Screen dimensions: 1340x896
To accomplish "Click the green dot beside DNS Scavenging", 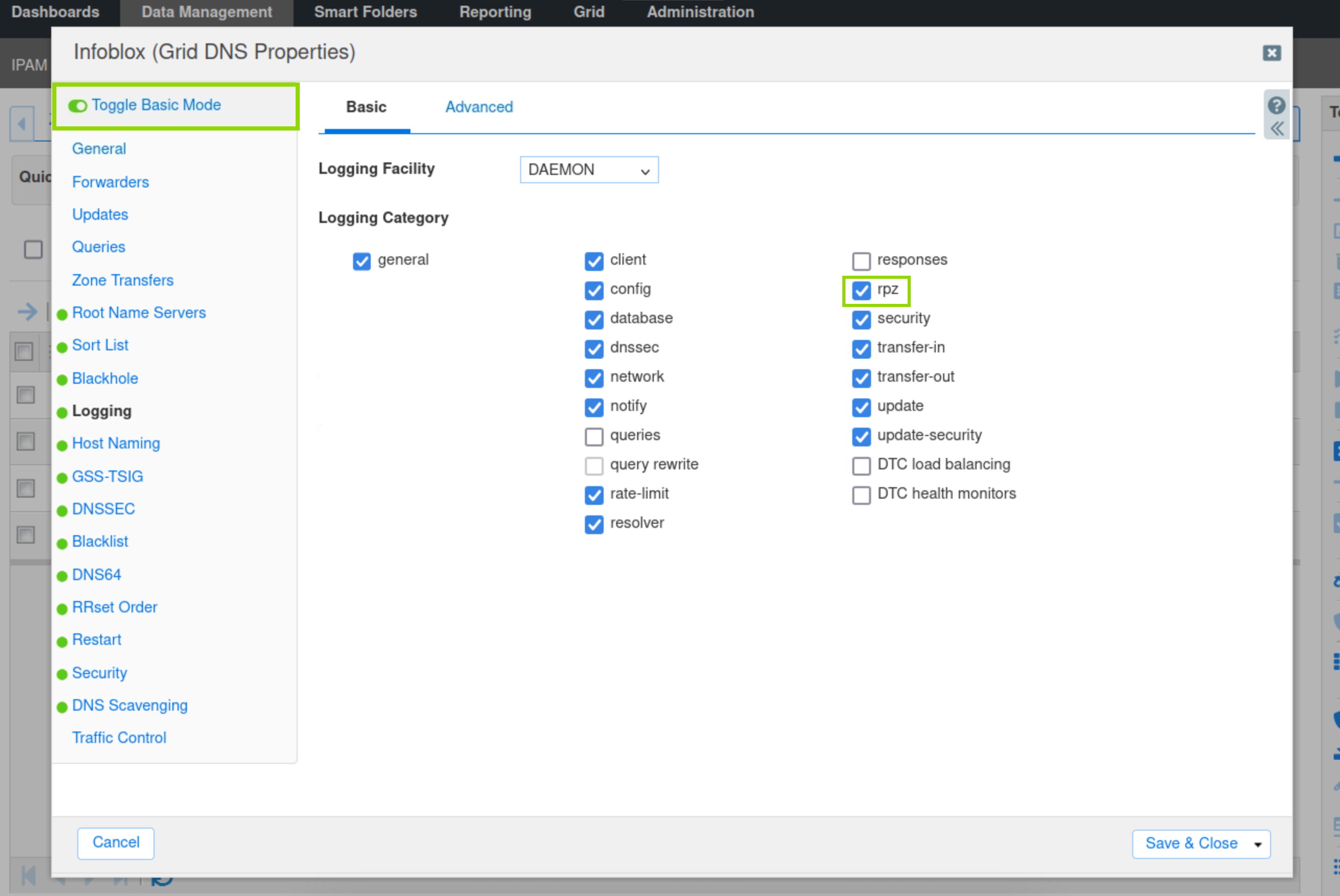I will [x=62, y=707].
